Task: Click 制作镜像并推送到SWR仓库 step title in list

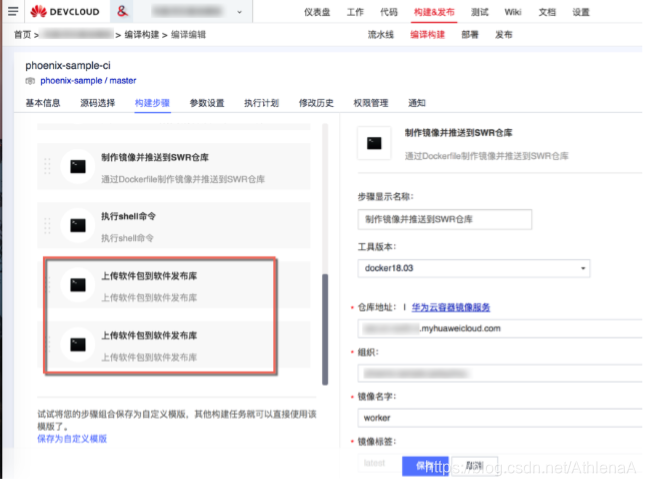Action: coord(155,157)
